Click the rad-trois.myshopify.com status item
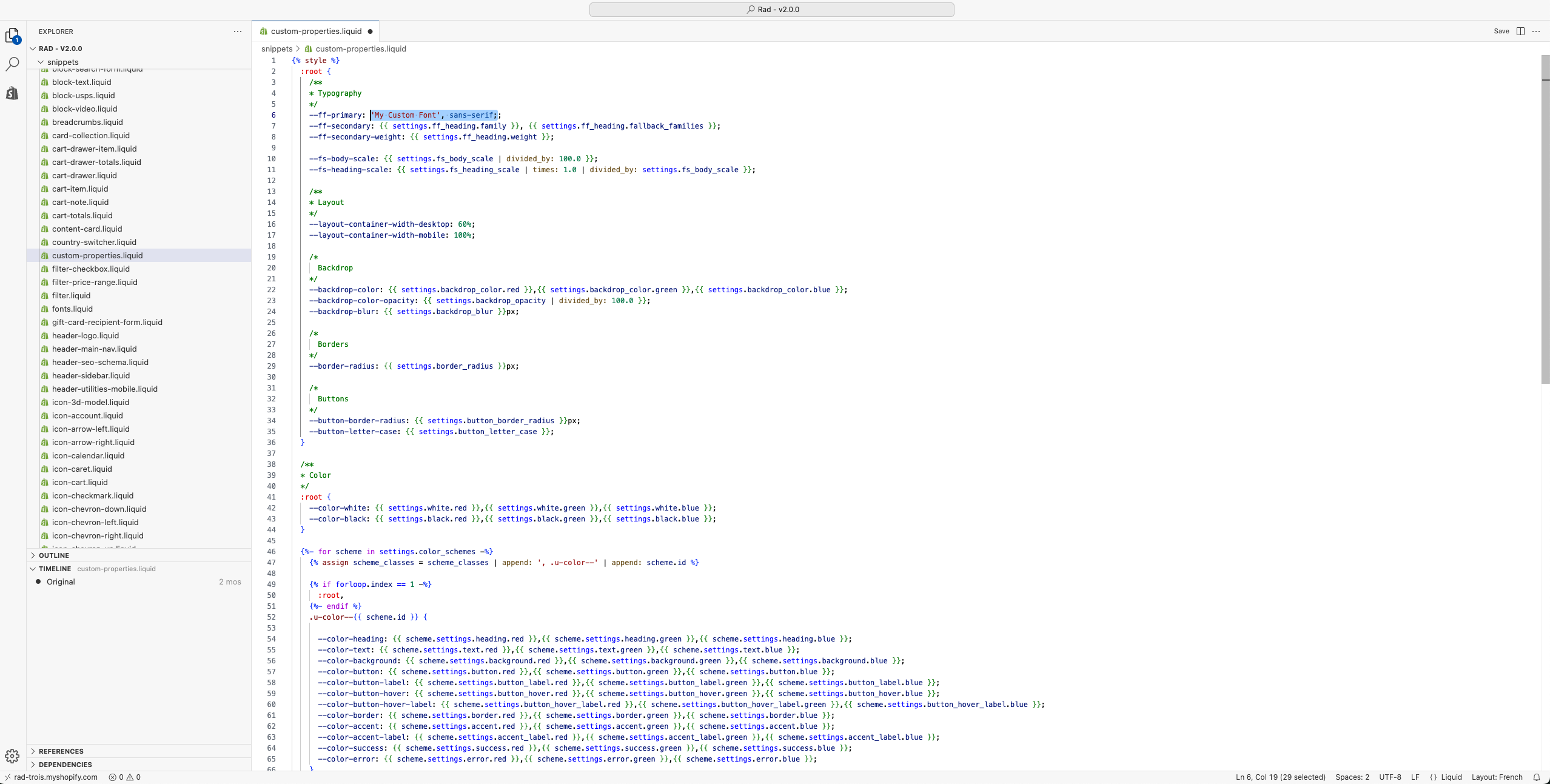The image size is (1550, 784). (55, 777)
